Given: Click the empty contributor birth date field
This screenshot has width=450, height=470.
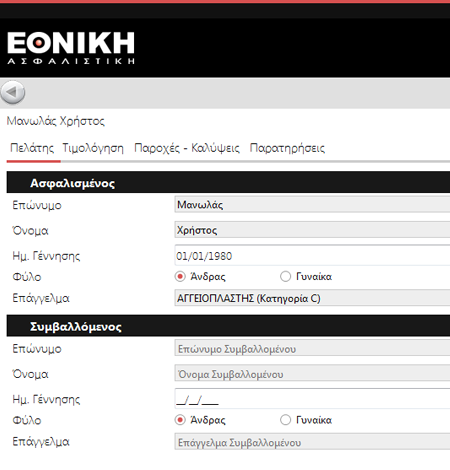Looking at the screenshot, I should click(312, 399).
